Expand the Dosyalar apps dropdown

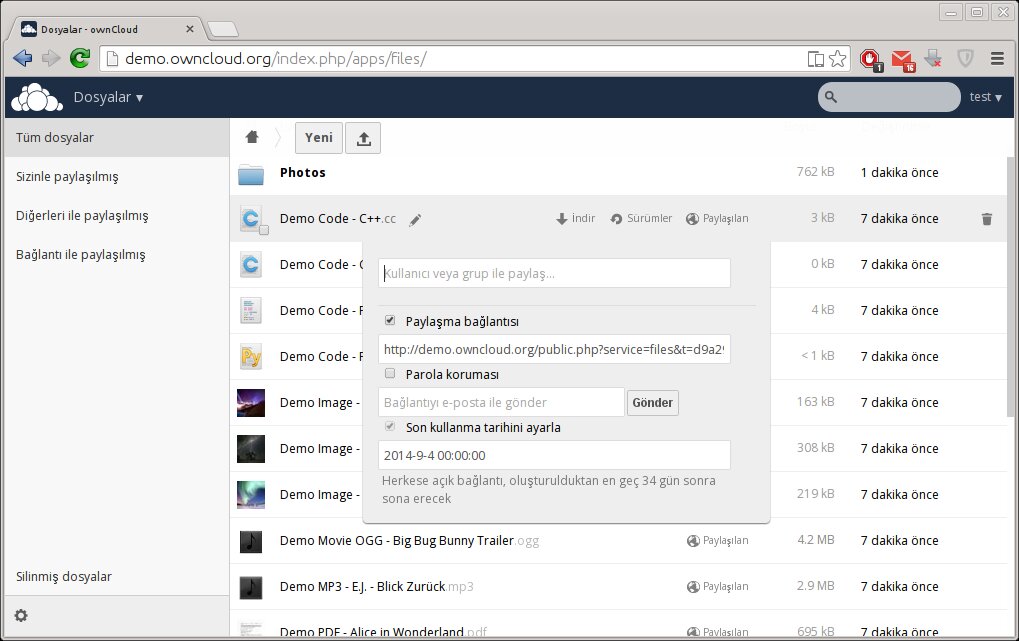[x=108, y=98]
